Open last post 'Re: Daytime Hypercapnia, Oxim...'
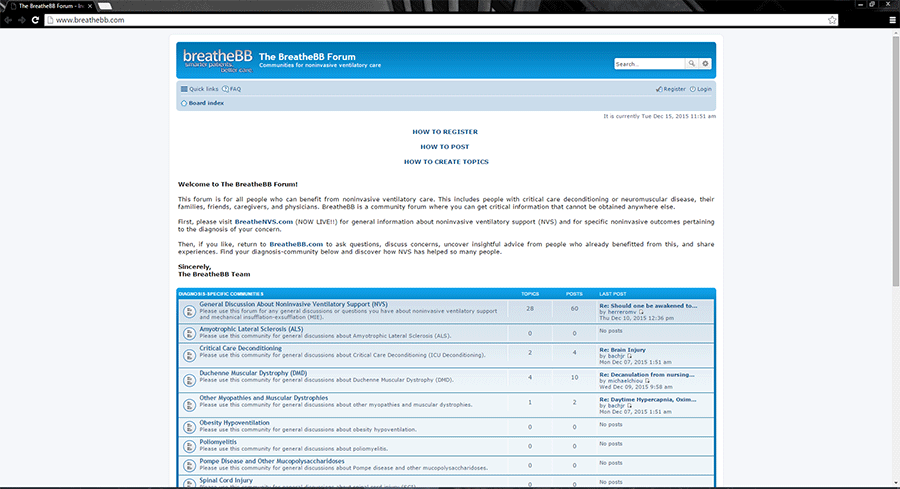The image size is (900, 489). coord(647,399)
